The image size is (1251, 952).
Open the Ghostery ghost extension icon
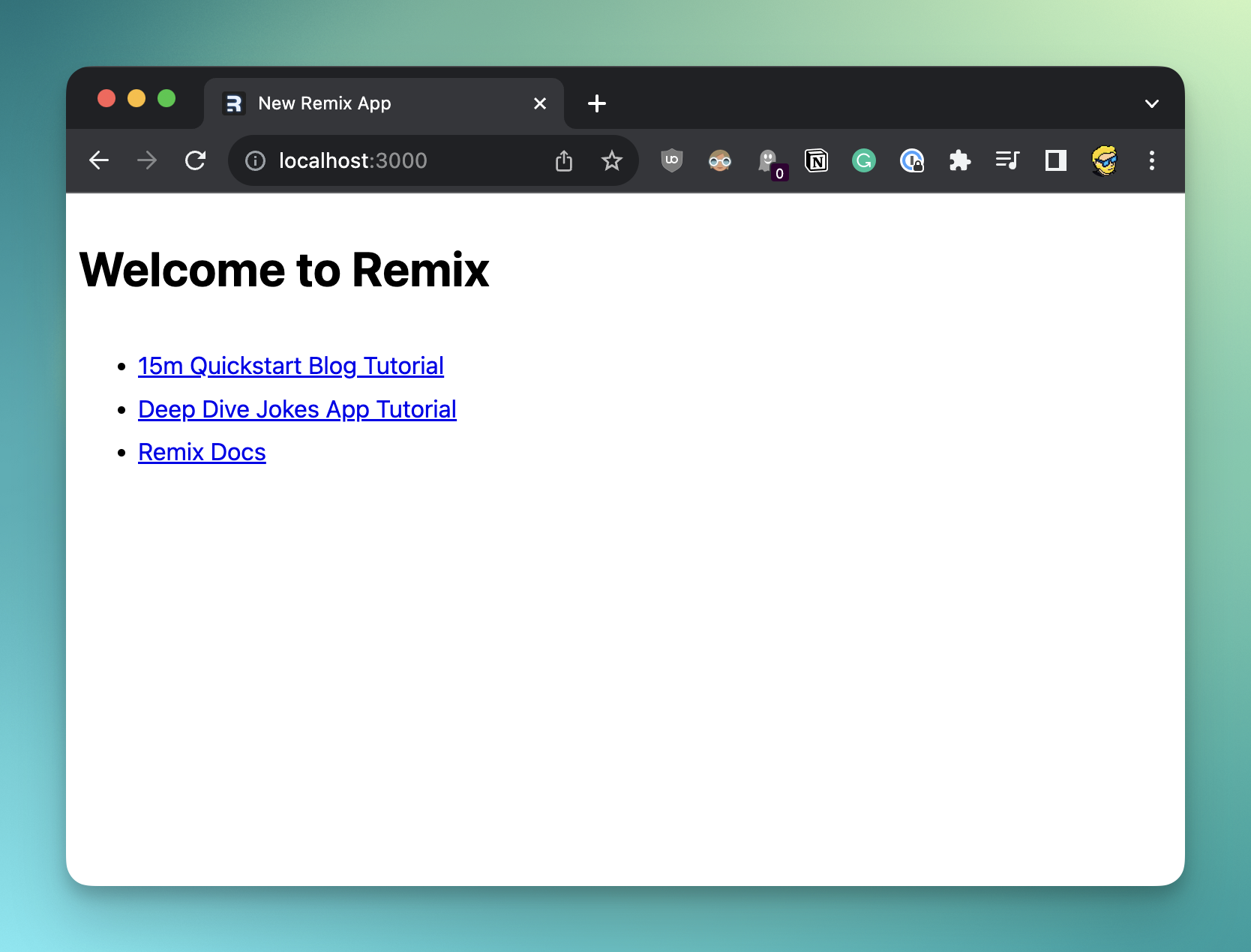768,160
